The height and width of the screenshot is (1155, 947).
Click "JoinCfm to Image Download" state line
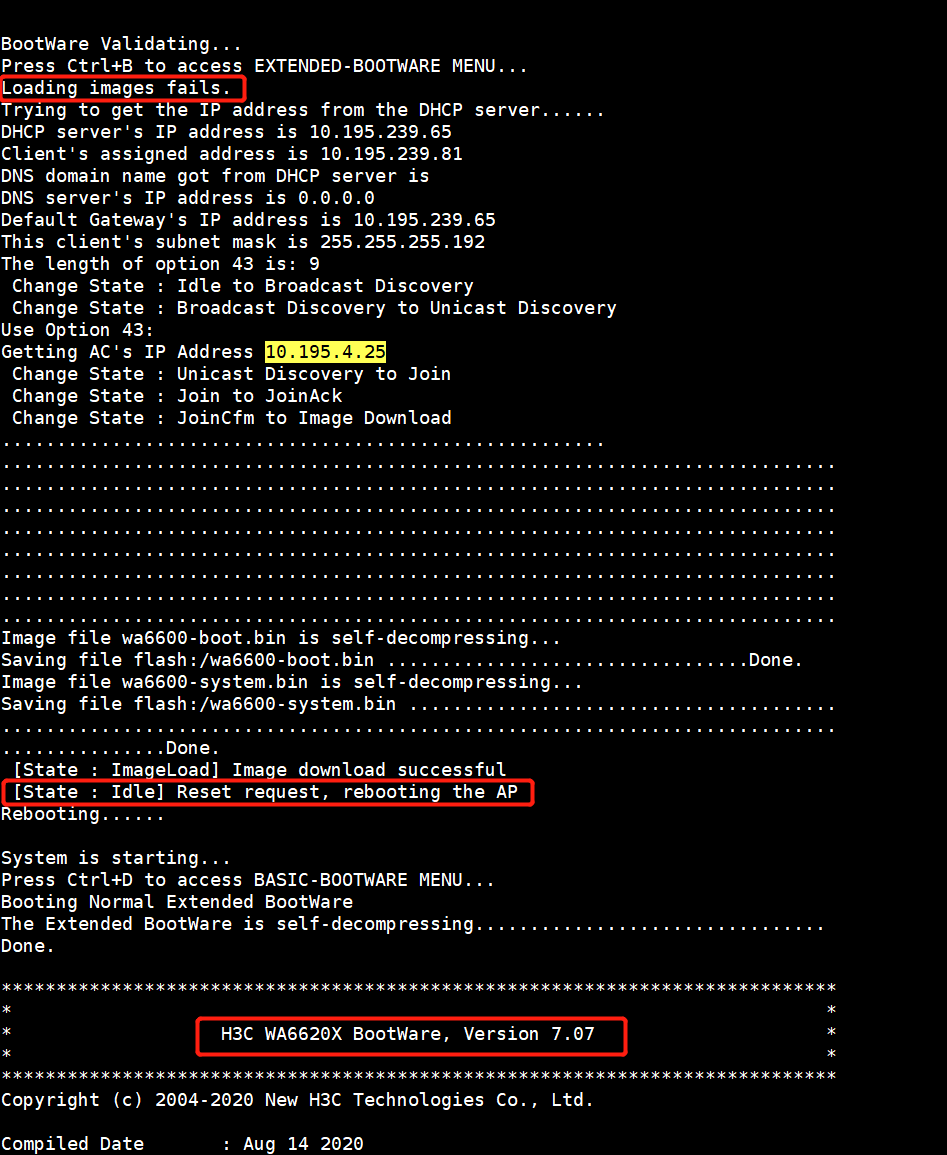click(231, 418)
